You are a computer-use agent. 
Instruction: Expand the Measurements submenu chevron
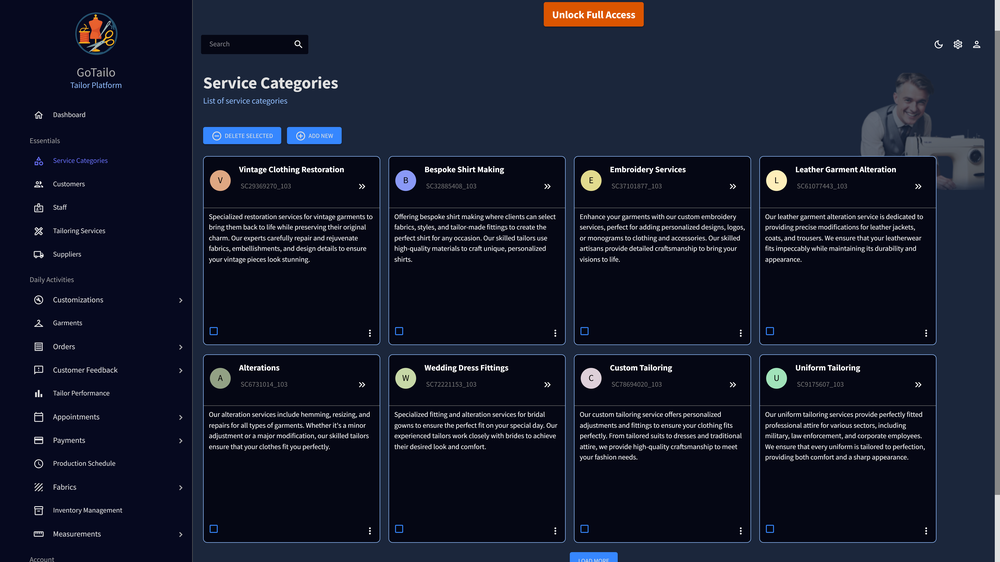click(180, 535)
